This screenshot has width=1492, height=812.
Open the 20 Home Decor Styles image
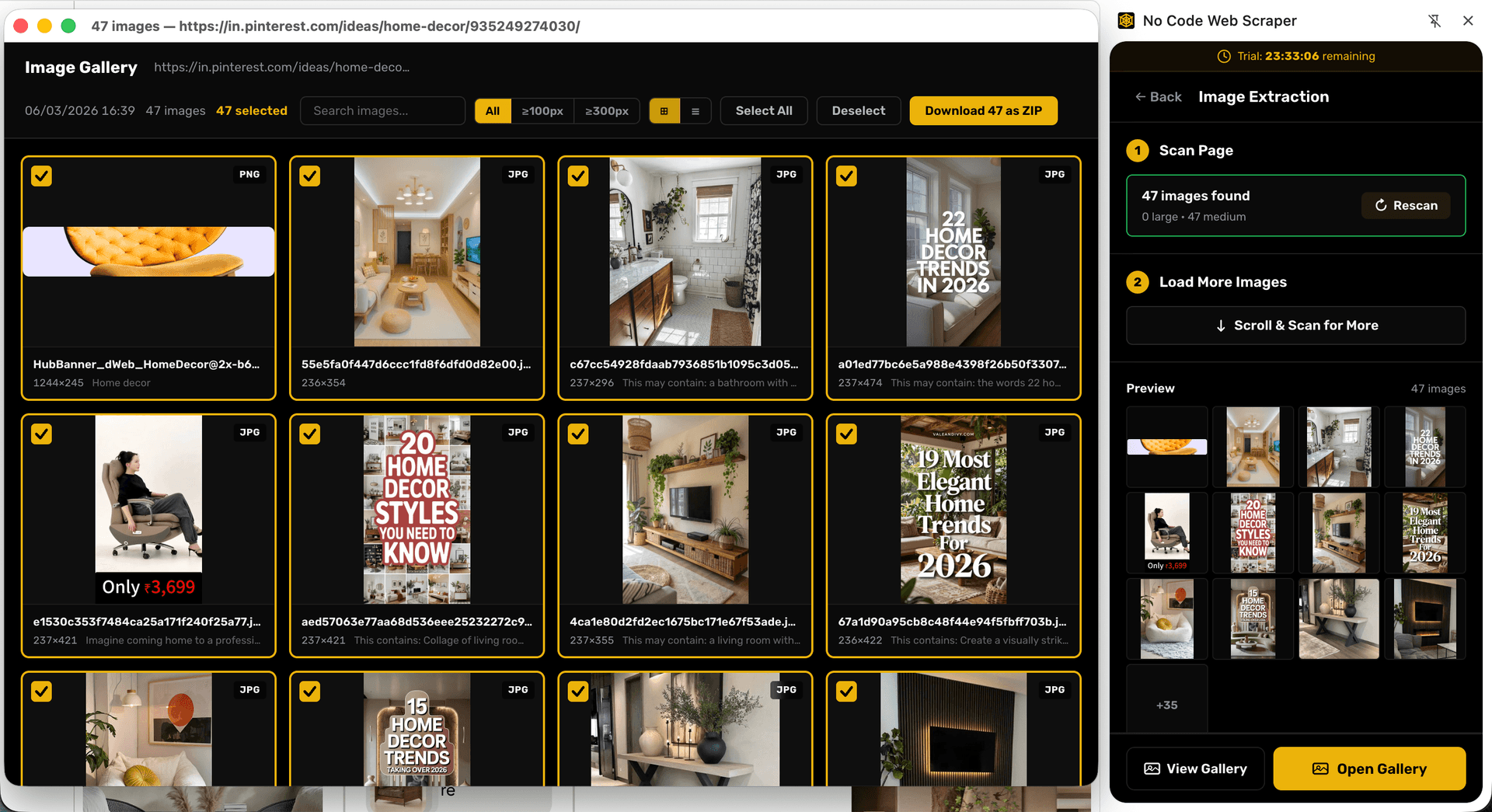click(x=417, y=509)
